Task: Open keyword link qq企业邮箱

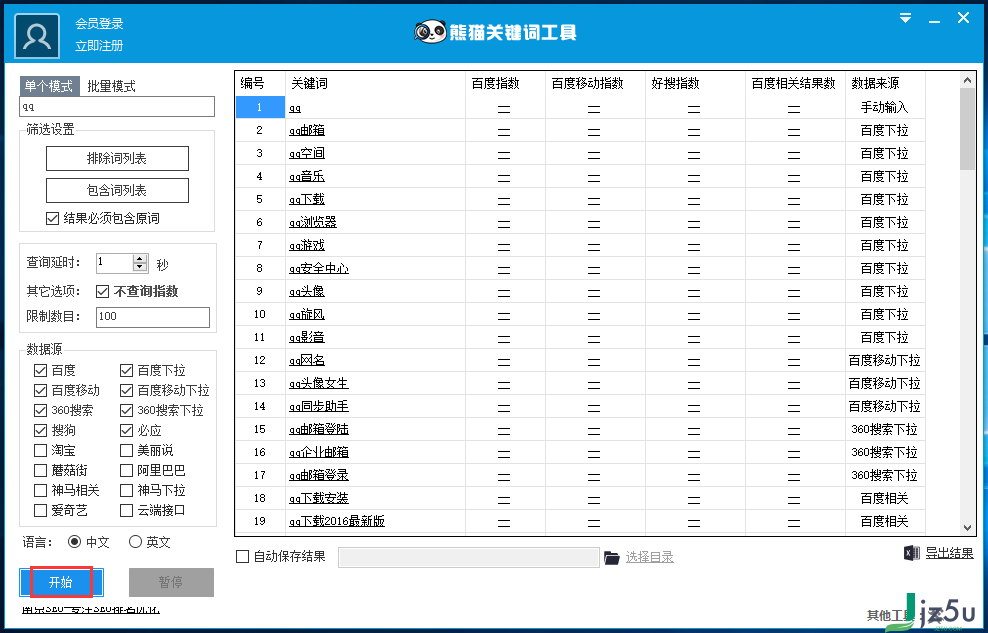Action: point(319,452)
